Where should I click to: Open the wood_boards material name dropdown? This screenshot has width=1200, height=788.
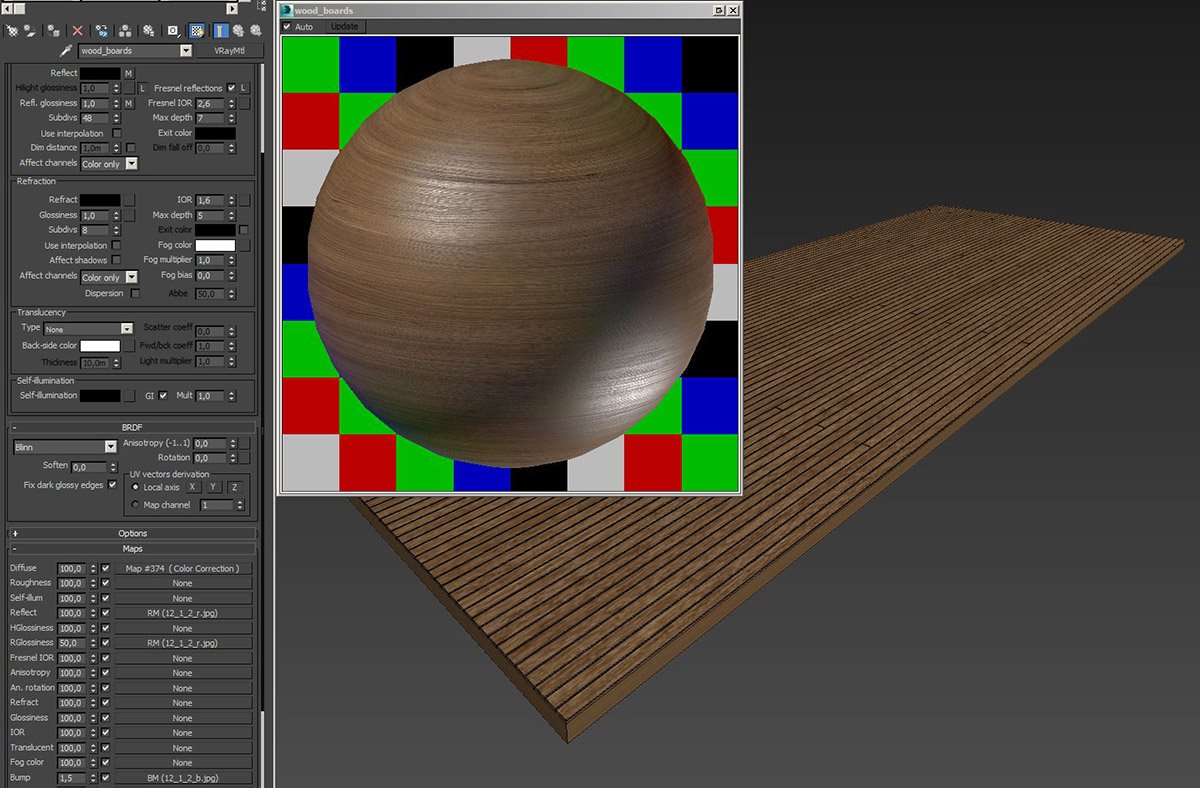click(x=185, y=51)
